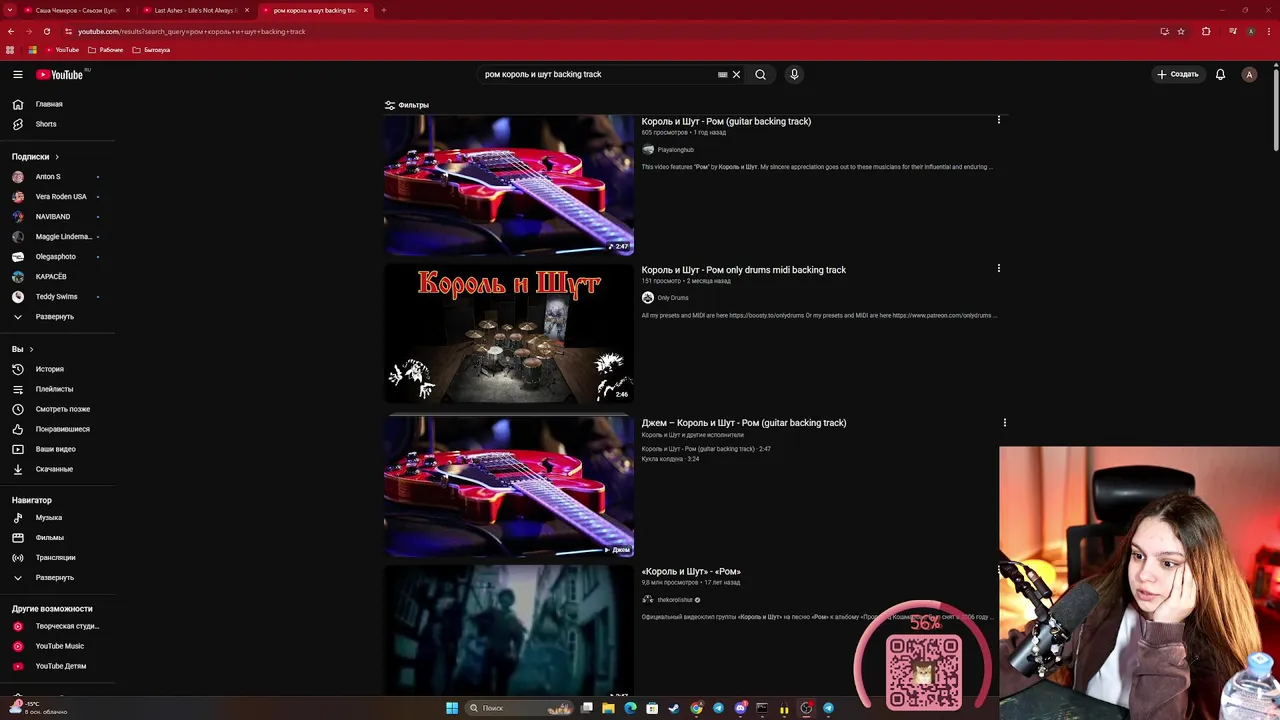Click the Создать button
1280x720 pixels.
[1178, 74]
